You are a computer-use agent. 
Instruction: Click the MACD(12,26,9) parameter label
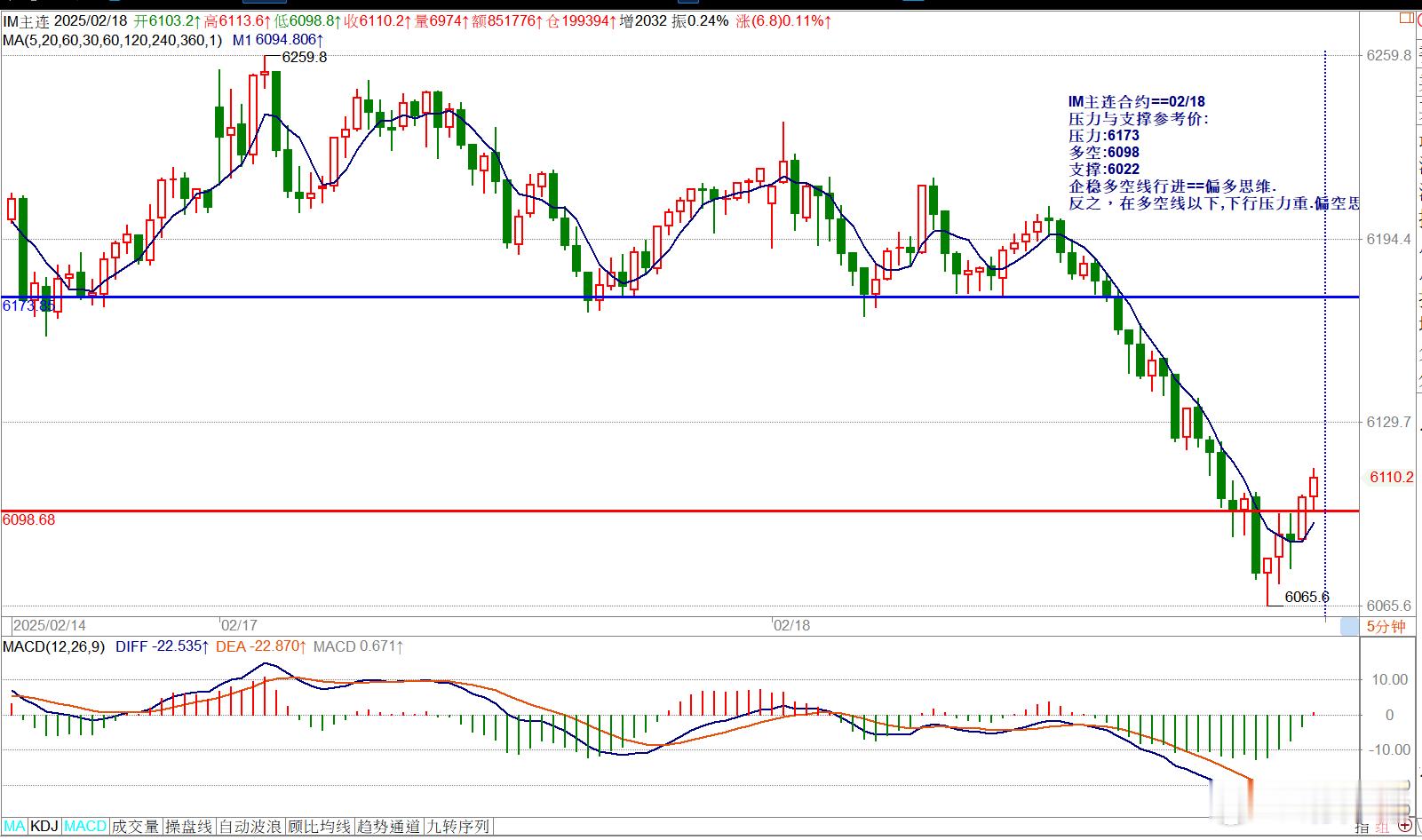tap(54, 646)
